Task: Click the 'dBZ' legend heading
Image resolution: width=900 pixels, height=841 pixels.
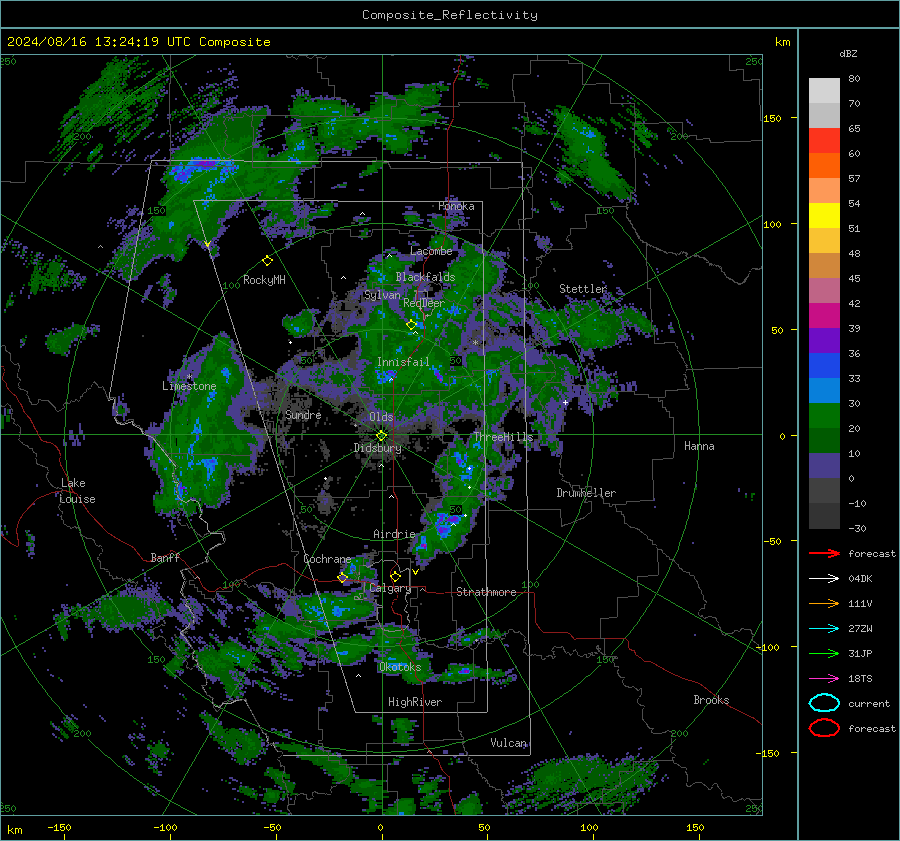Action: [848, 53]
